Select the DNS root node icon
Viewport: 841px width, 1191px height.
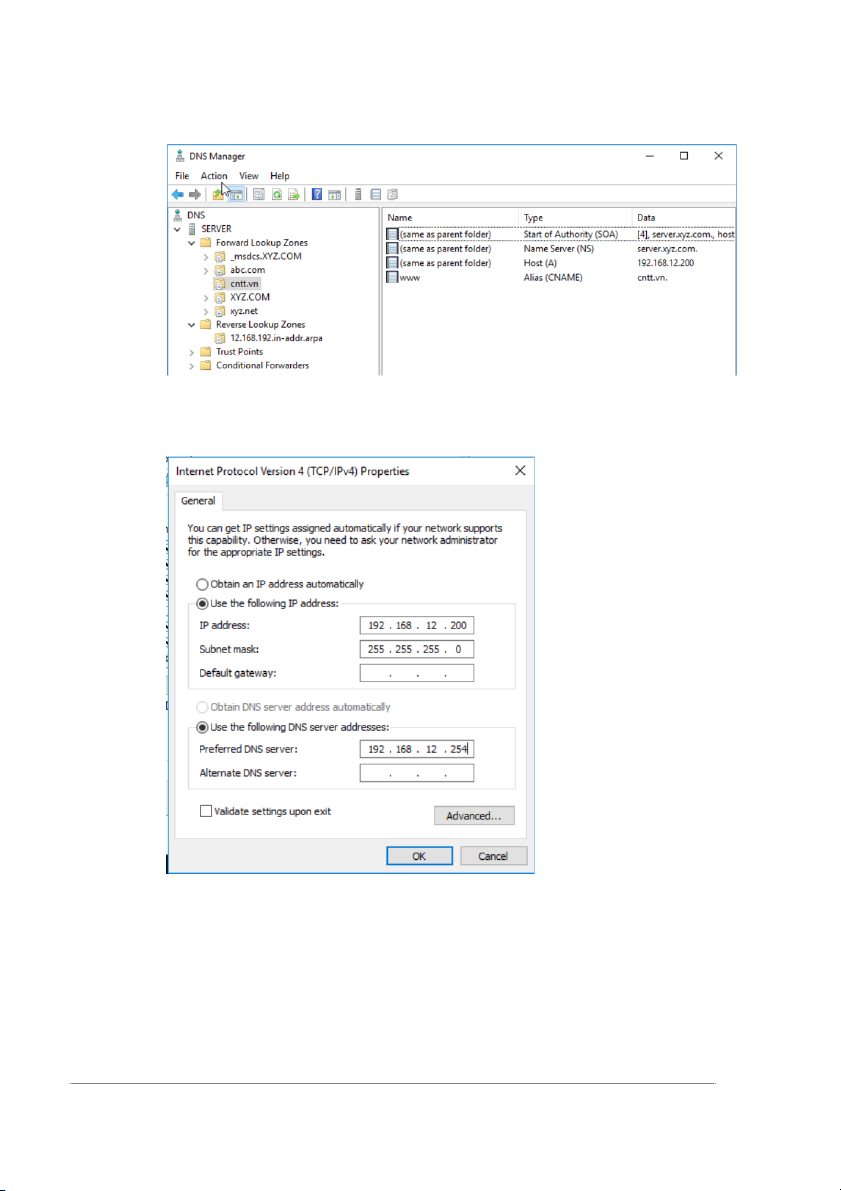[178, 215]
